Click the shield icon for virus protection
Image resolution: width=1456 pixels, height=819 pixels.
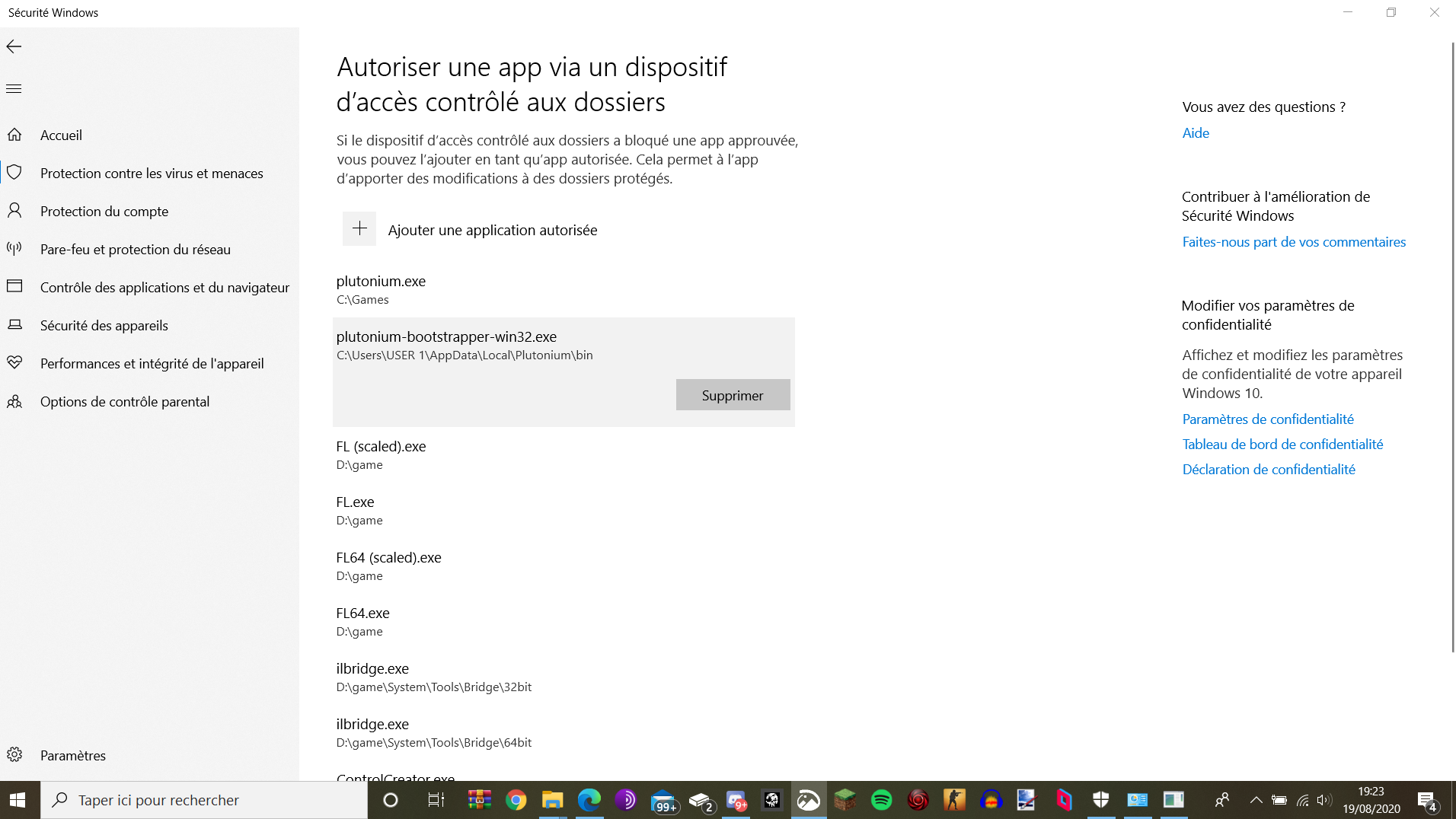(14, 173)
